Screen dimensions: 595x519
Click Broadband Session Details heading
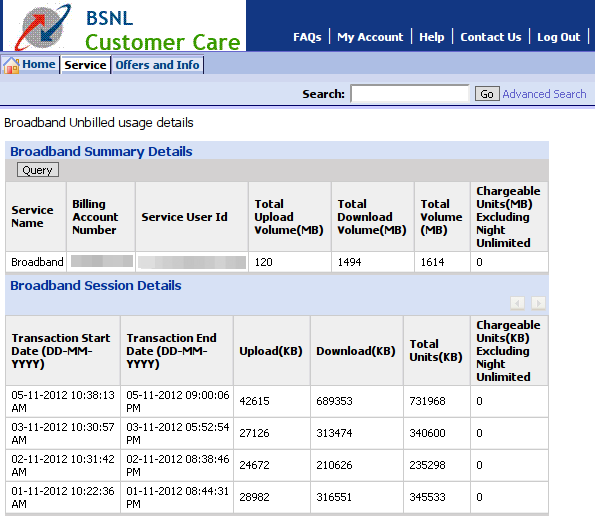tap(96, 285)
